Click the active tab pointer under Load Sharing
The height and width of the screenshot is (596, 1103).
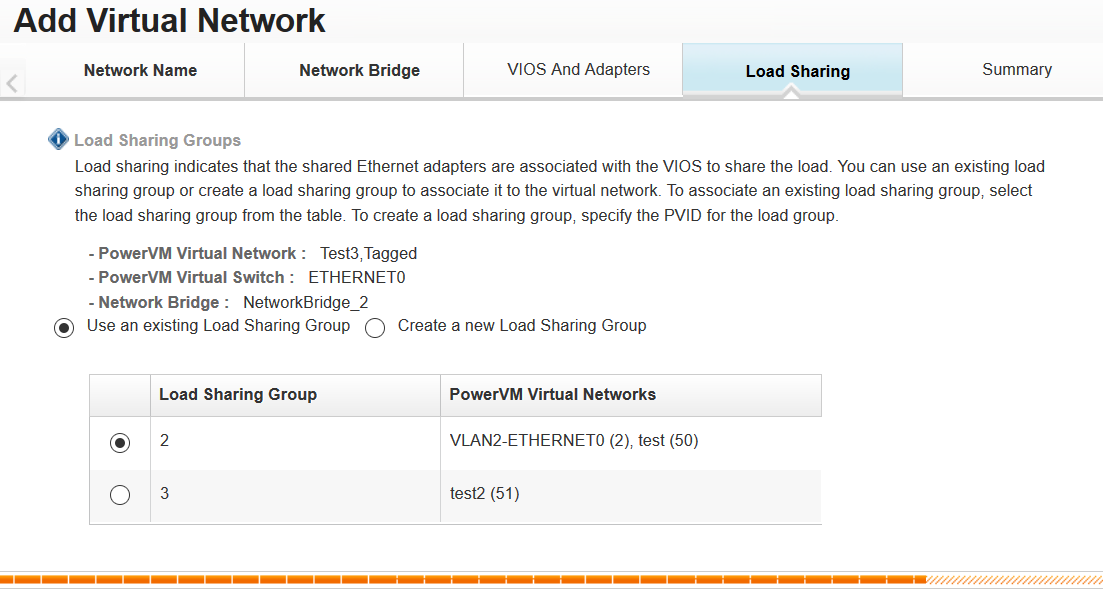791,92
